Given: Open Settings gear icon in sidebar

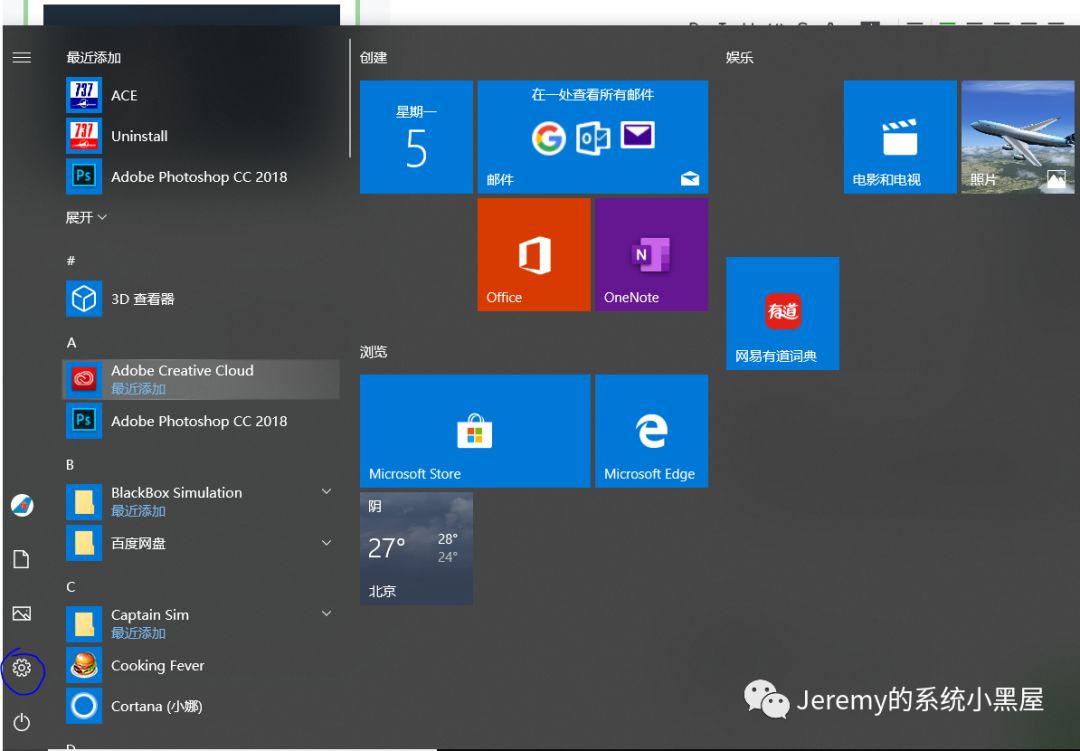Looking at the screenshot, I should [x=21, y=668].
